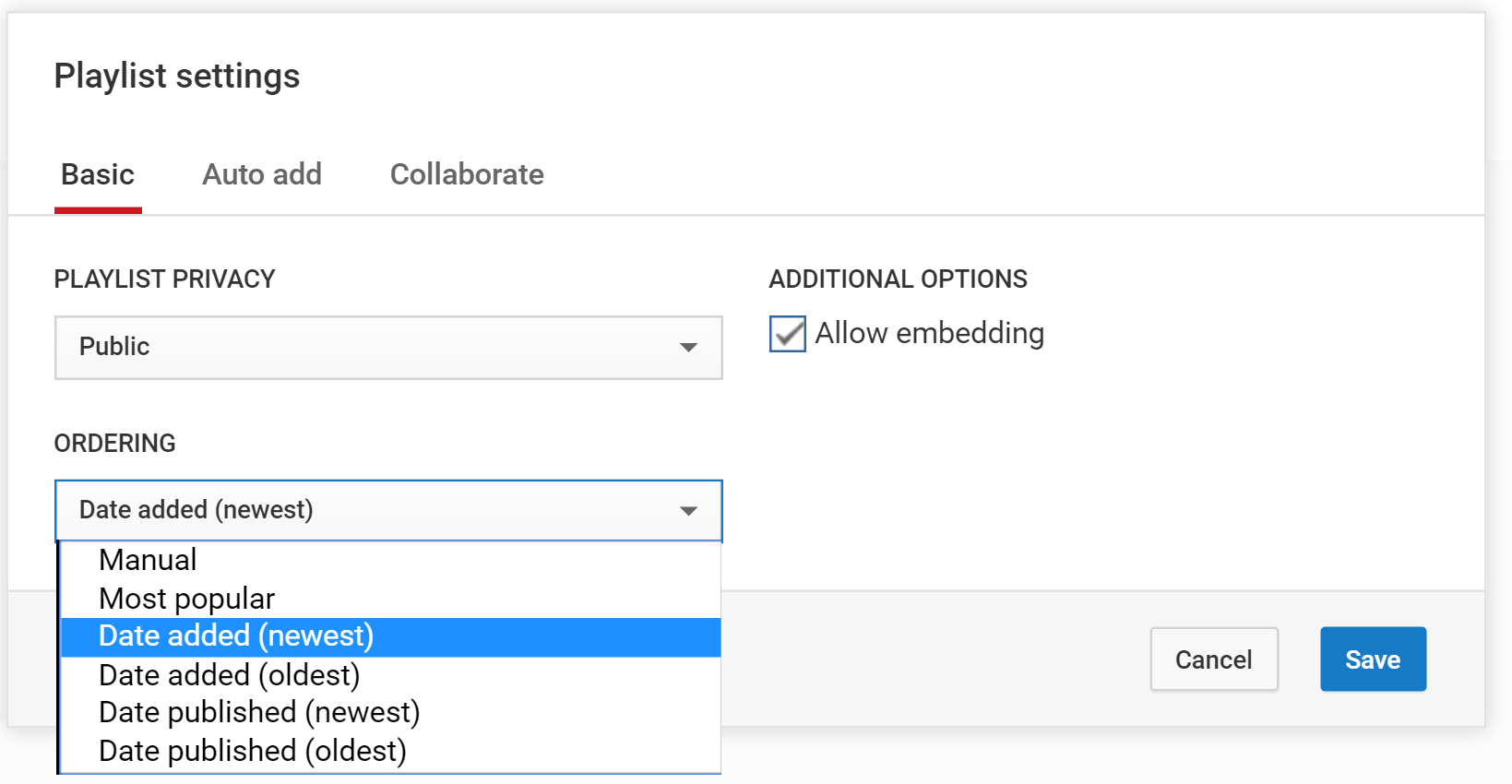Select Manual ordering option
Viewport: 1512px width, 784px height.
tap(390, 560)
